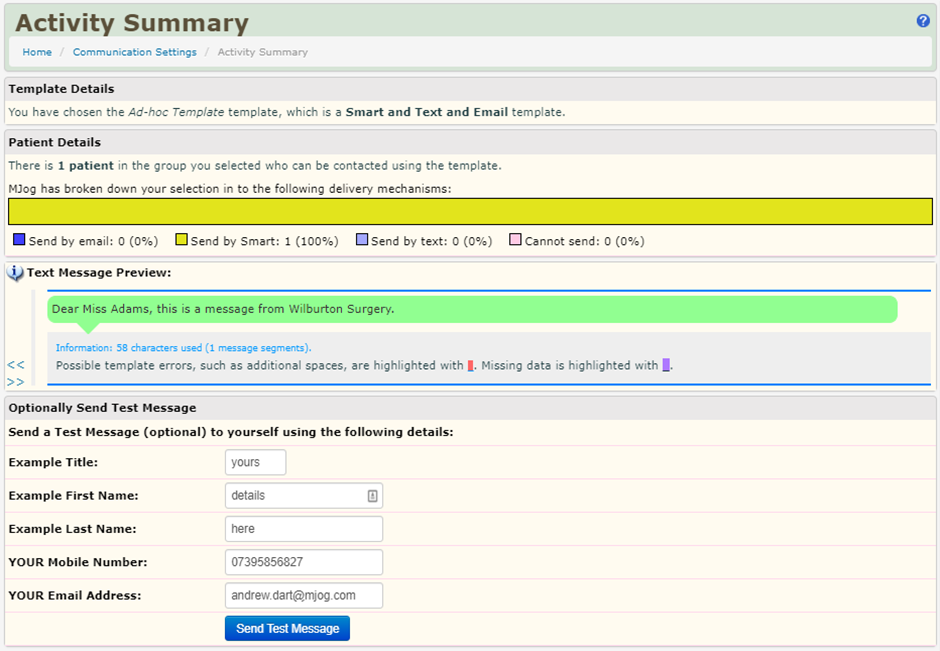Edit the YOUR Email Address field

303,596
